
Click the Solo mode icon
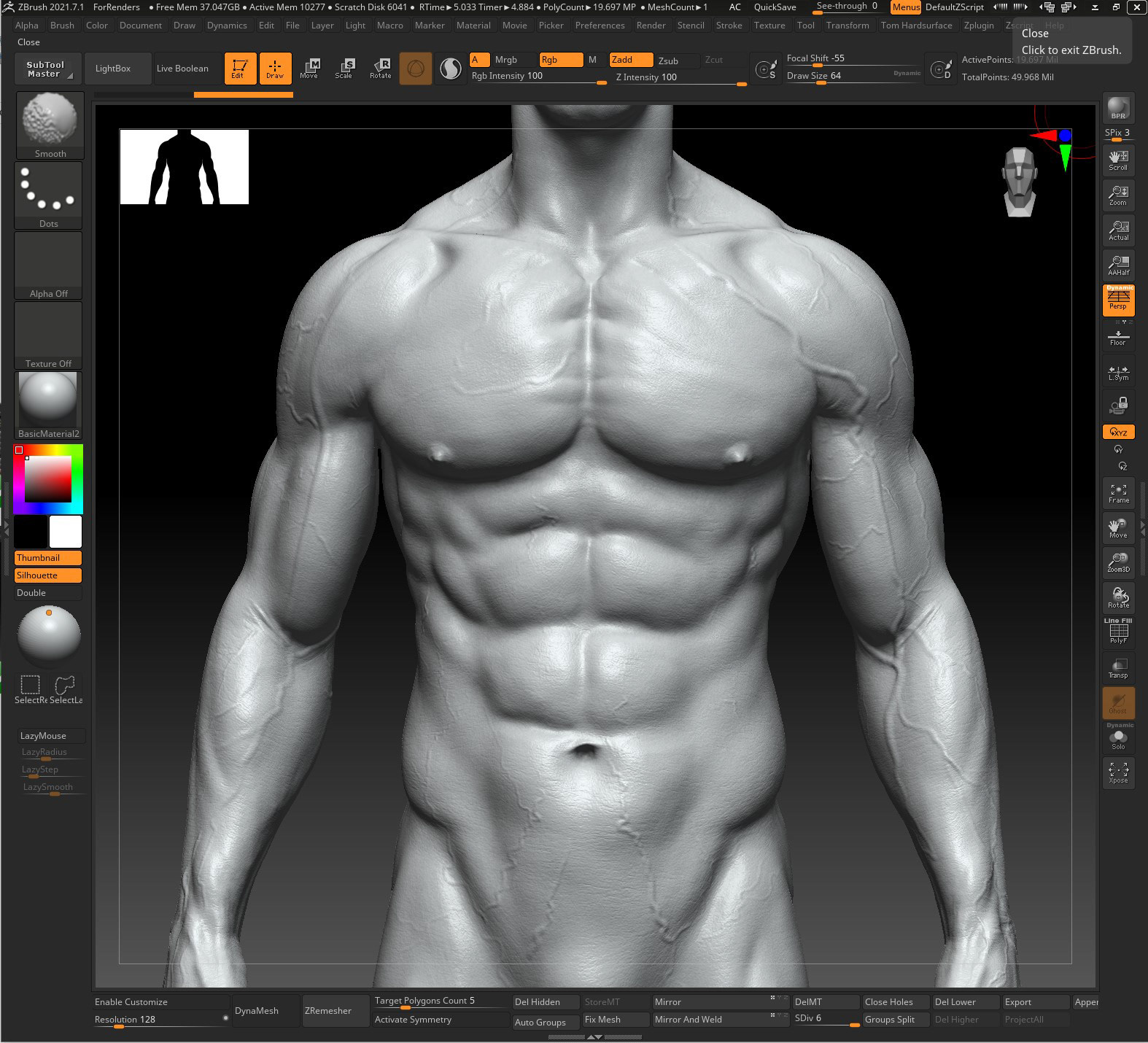pos(1118,740)
